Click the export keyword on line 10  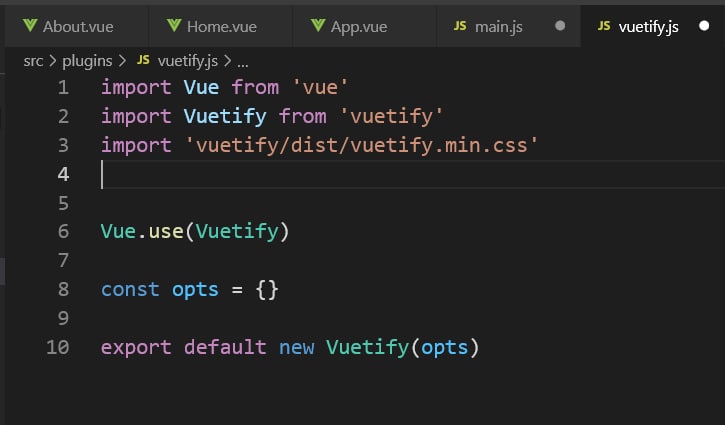coord(136,348)
